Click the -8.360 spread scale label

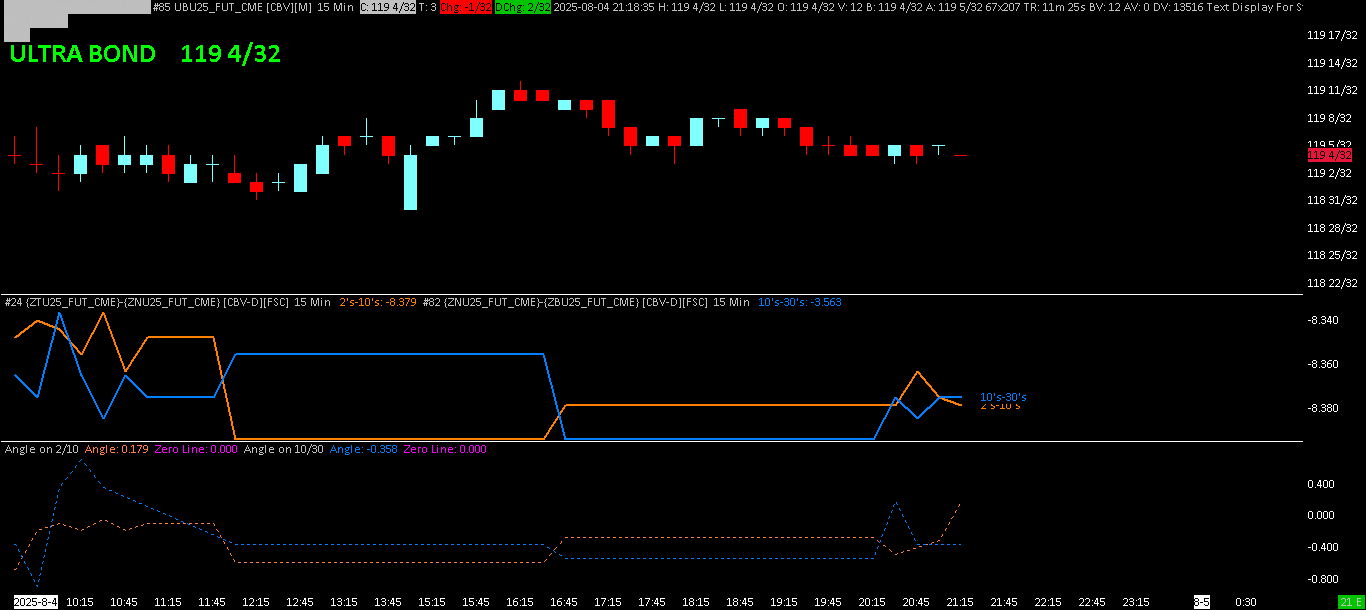tap(1323, 364)
